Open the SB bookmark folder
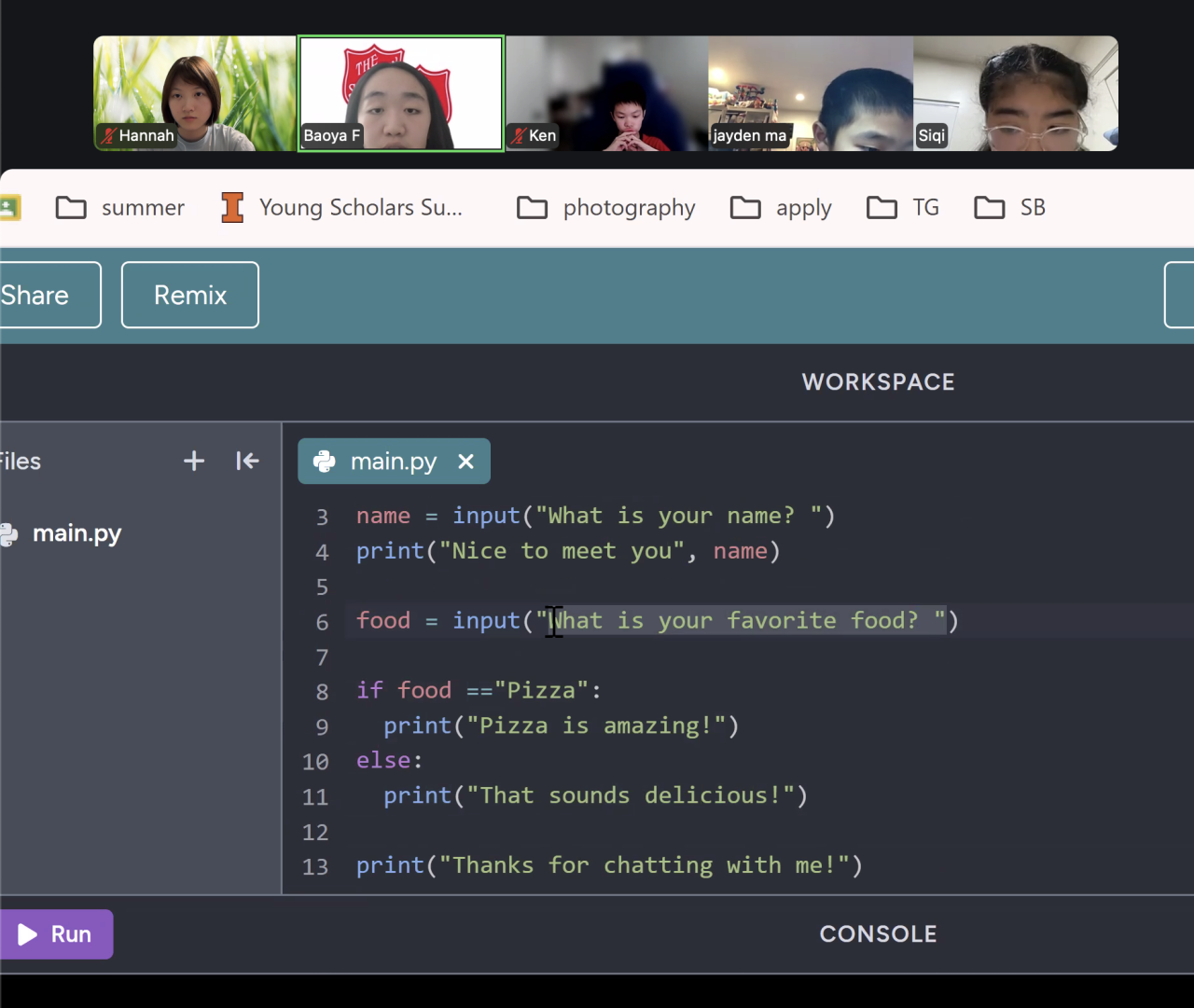The width and height of the screenshot is (1194, 1008). click(1010, 207)
